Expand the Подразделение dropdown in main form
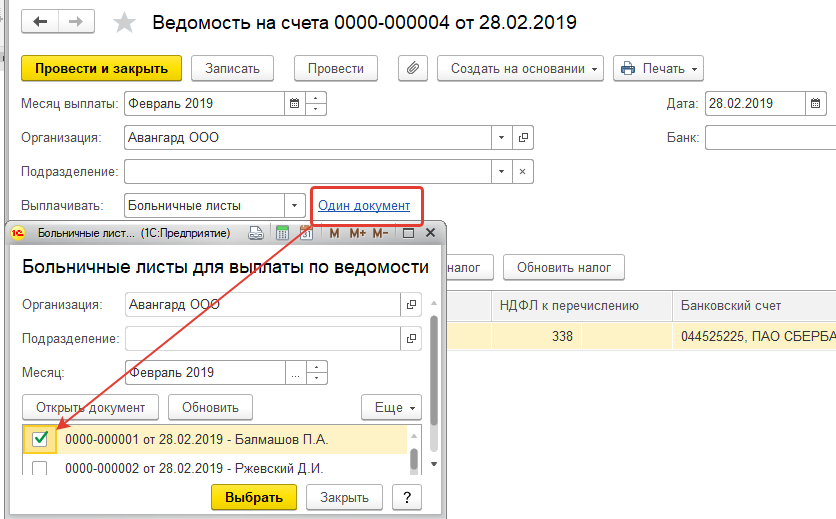 (x=501, y=172)
